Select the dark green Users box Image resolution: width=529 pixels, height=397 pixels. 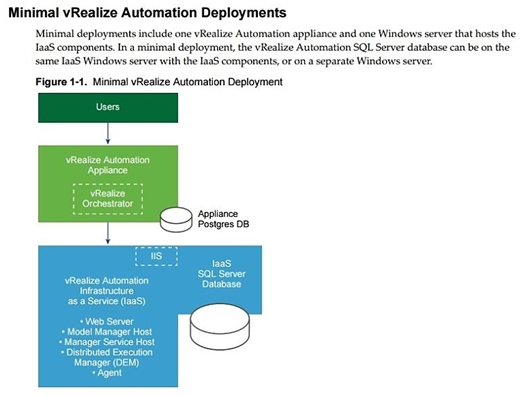point(108,108)
